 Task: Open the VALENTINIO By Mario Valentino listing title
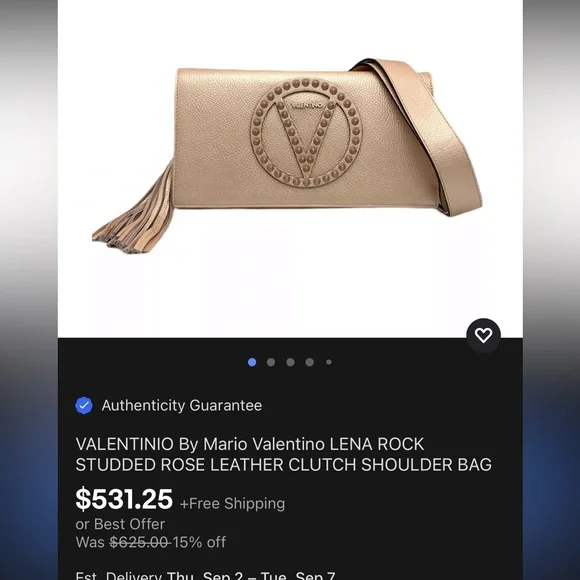coord(283,454)
